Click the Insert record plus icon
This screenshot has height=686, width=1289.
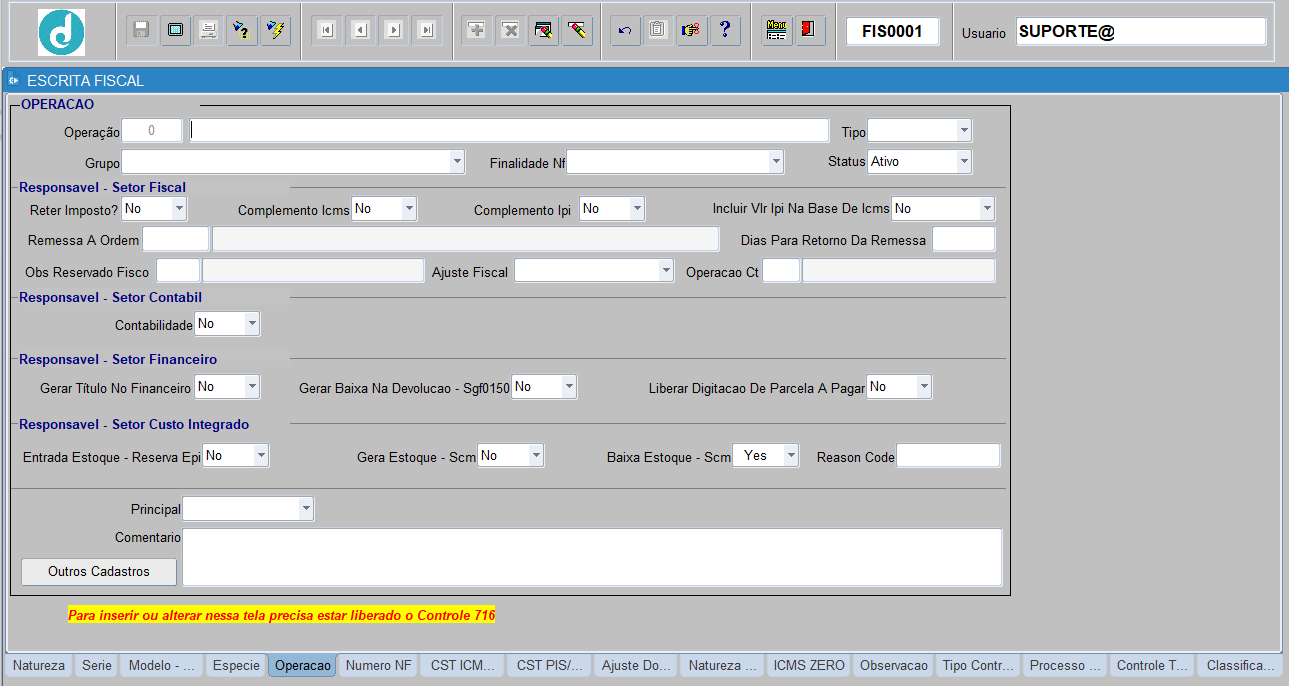coord(477,30)
